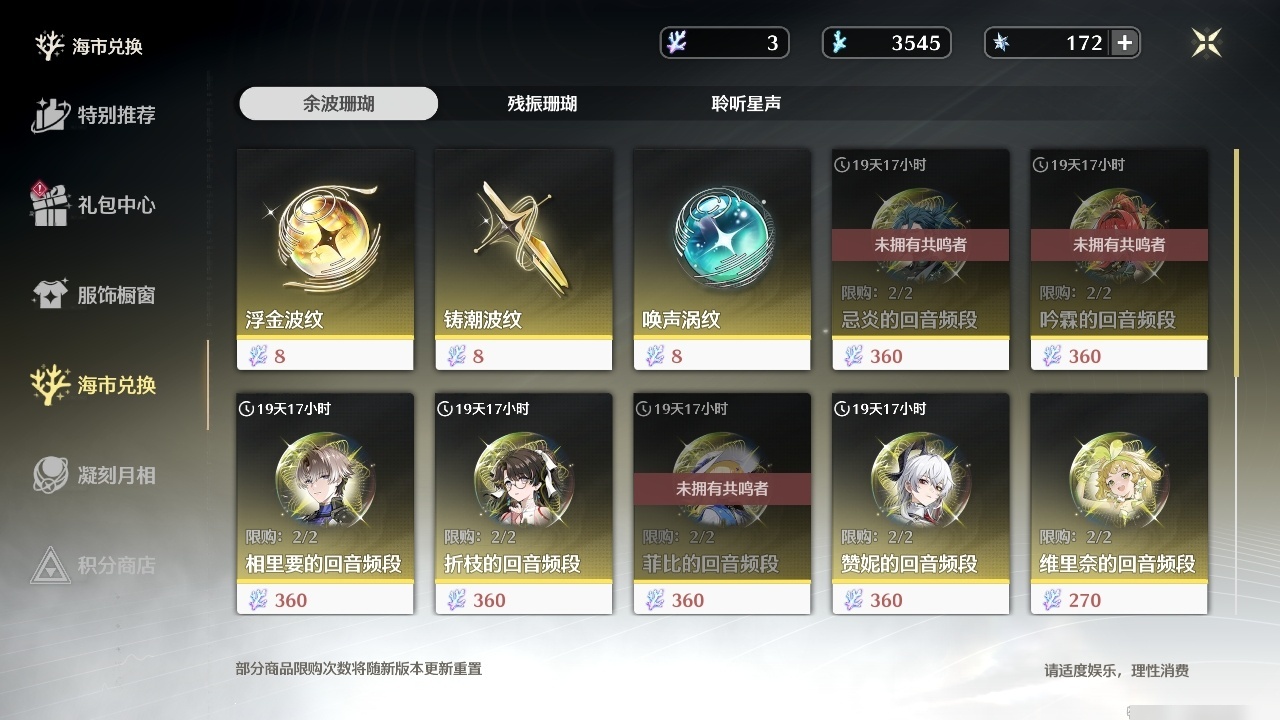Select the 浮金波纹 item card
This screenshot has width=1280, height=720.
point(325,259)
